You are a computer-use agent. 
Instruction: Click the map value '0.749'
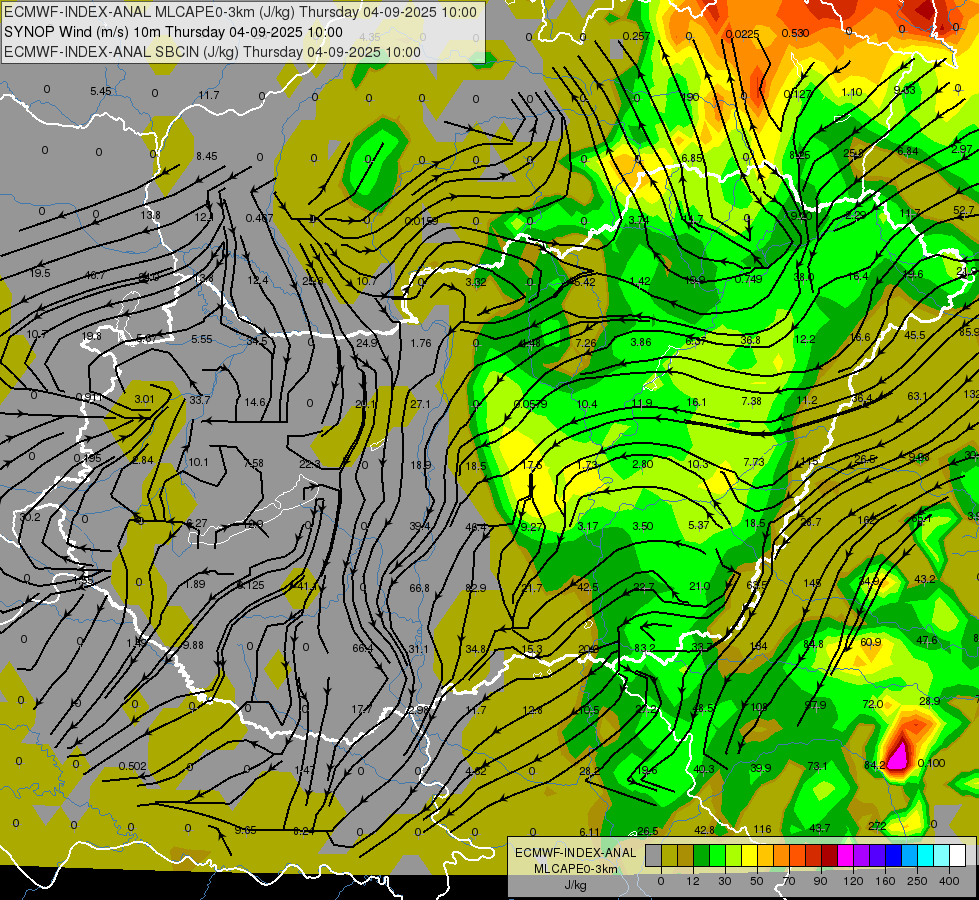point(748,279)
